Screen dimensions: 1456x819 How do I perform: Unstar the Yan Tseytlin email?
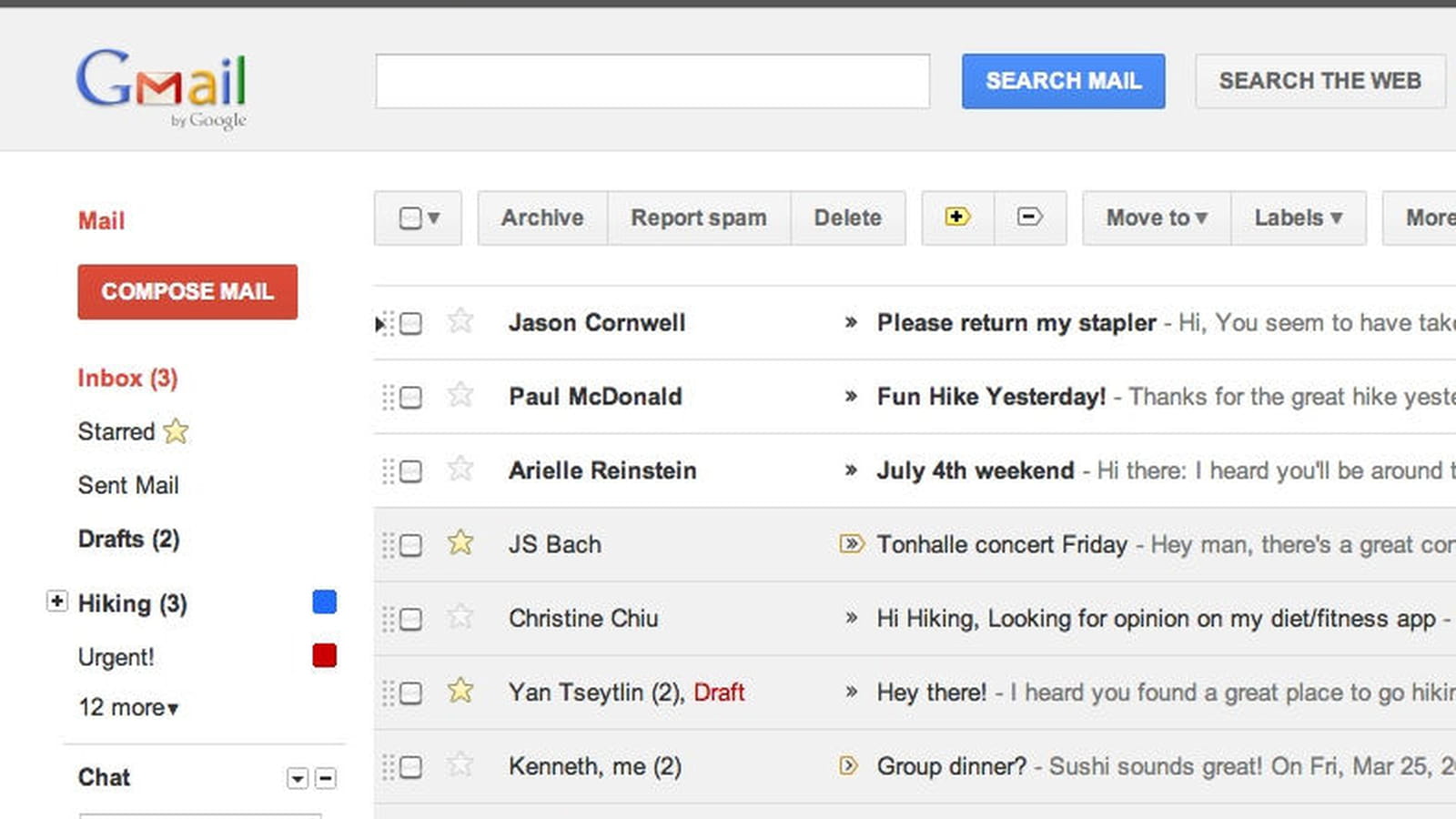[460, 691]
